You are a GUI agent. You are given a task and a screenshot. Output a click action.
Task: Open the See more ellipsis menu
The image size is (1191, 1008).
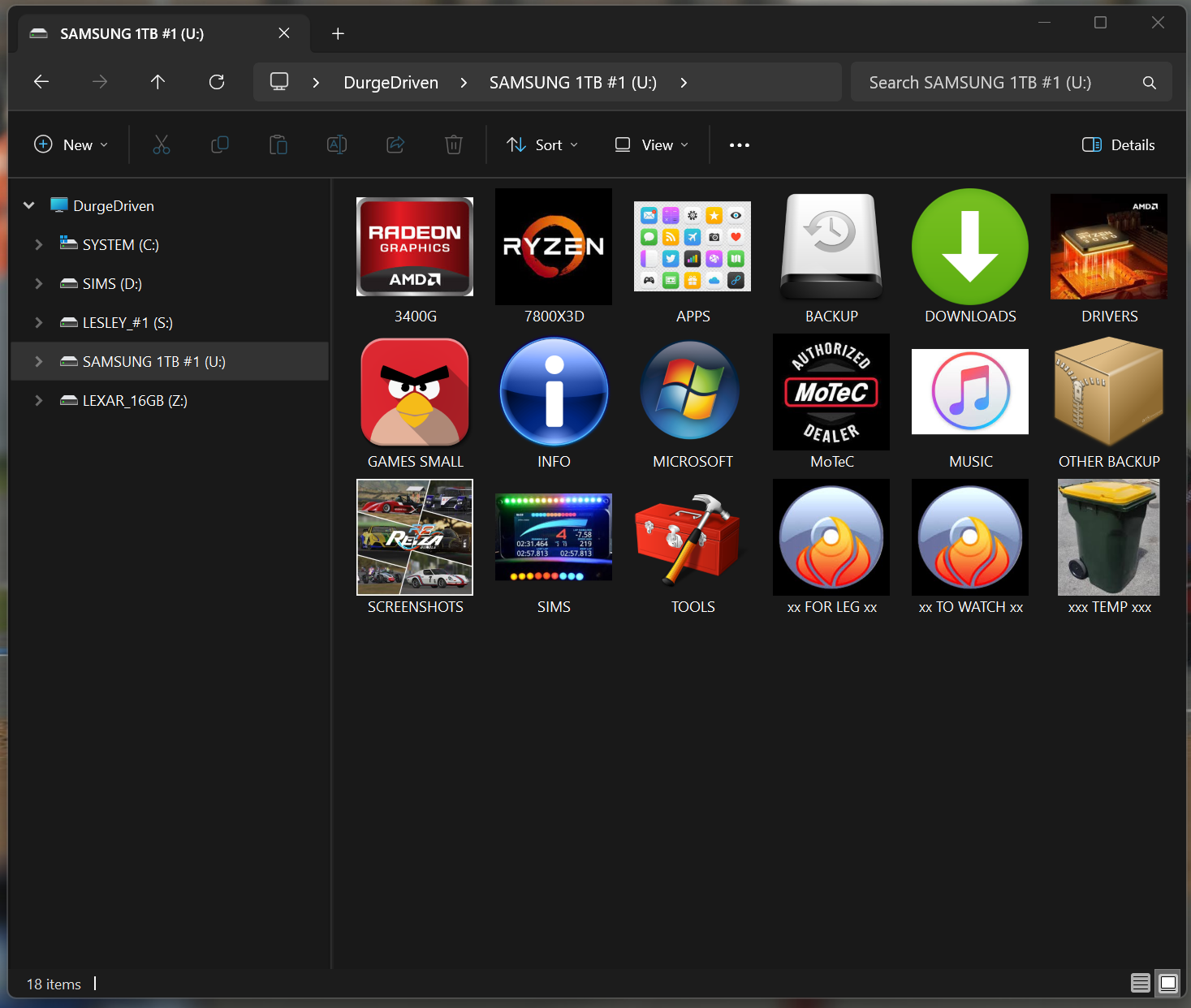click(740, 145)
